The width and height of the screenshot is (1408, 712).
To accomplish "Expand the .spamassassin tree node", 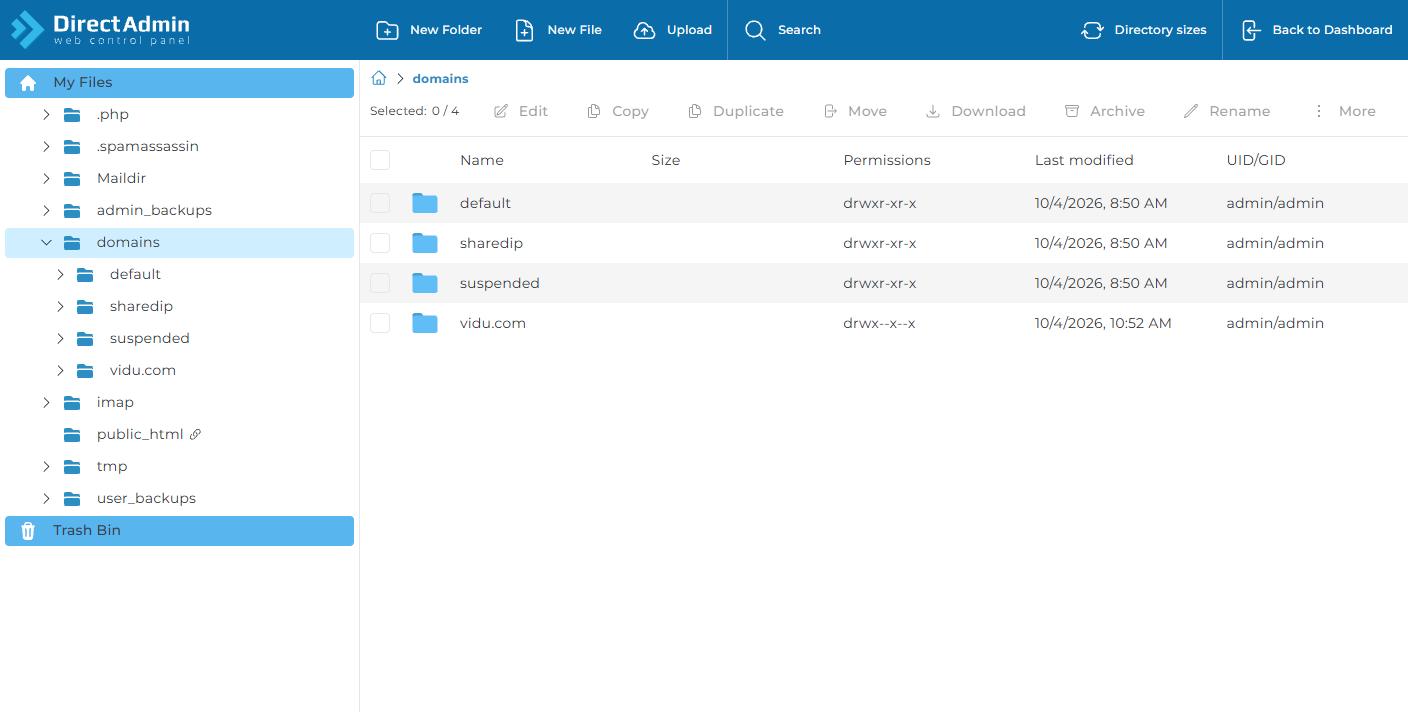I will coord(46,147).
